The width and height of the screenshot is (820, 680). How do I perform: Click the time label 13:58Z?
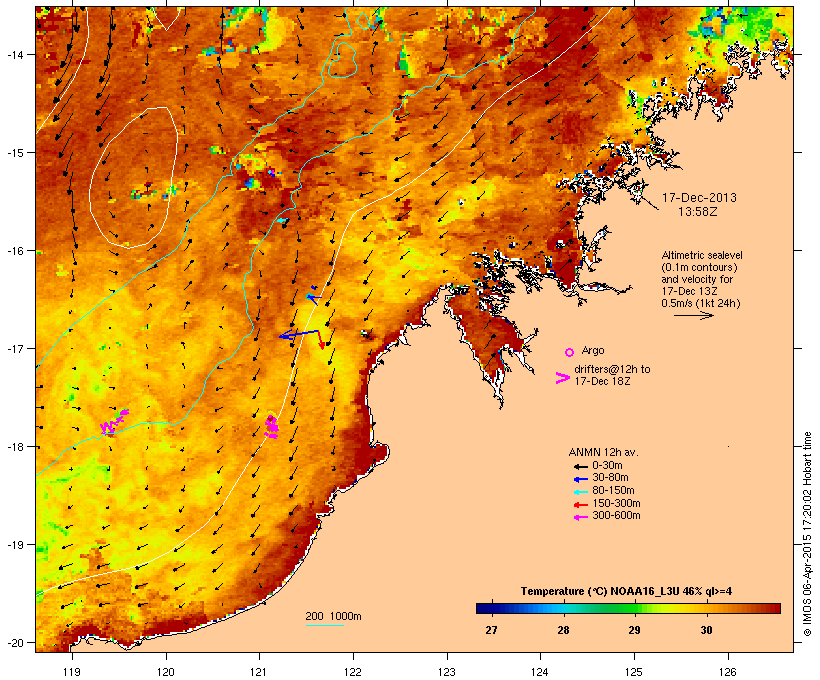698,212
